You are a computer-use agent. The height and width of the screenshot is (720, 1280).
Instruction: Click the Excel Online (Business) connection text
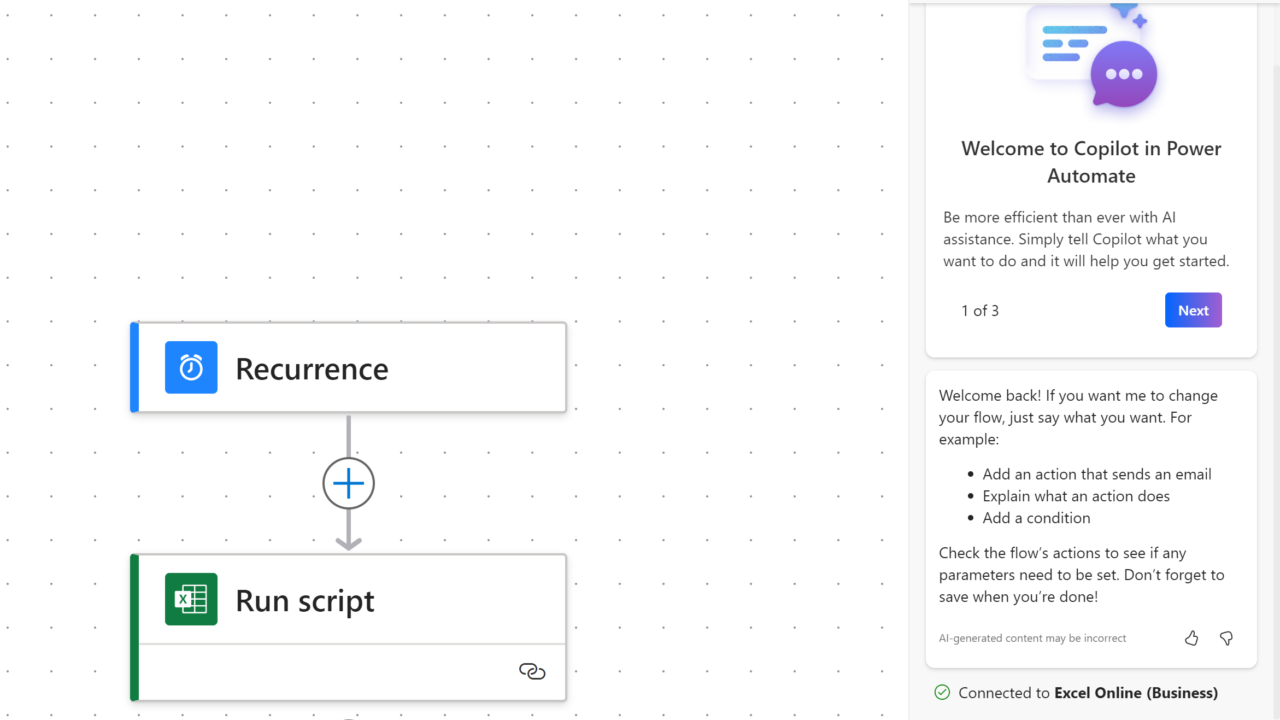pos(1136,693)
